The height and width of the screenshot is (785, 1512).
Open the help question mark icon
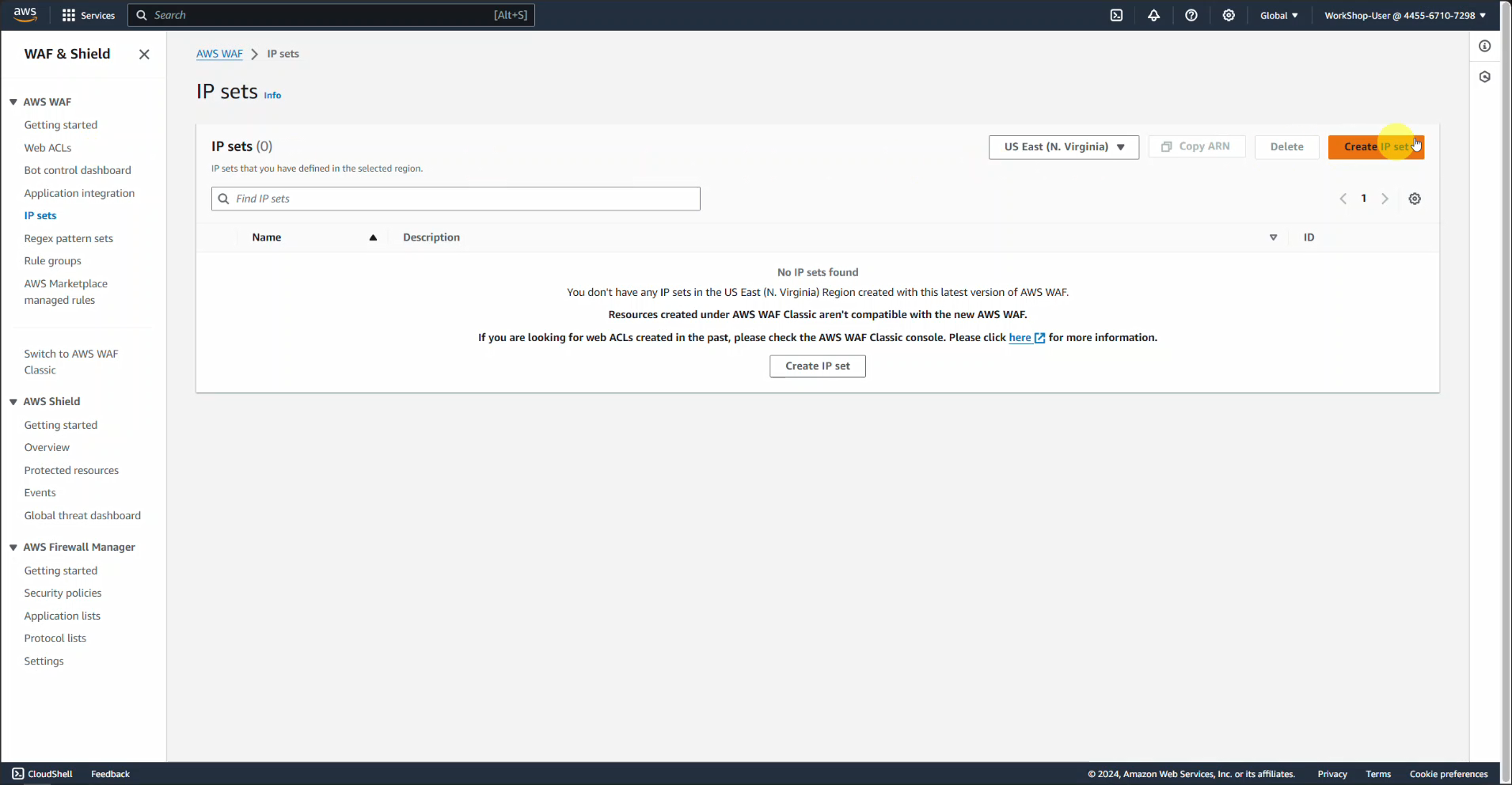coord(1191,15)
